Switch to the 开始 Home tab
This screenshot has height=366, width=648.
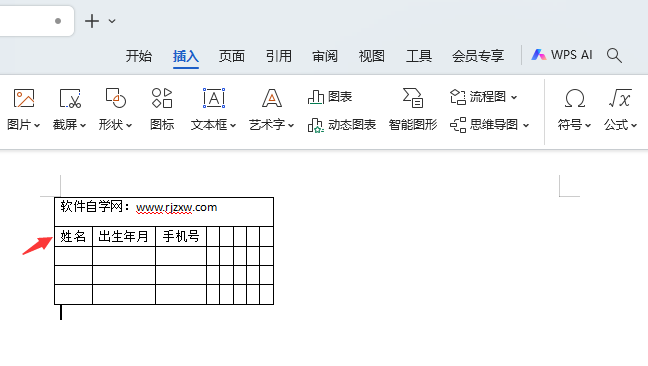(139, 56)
